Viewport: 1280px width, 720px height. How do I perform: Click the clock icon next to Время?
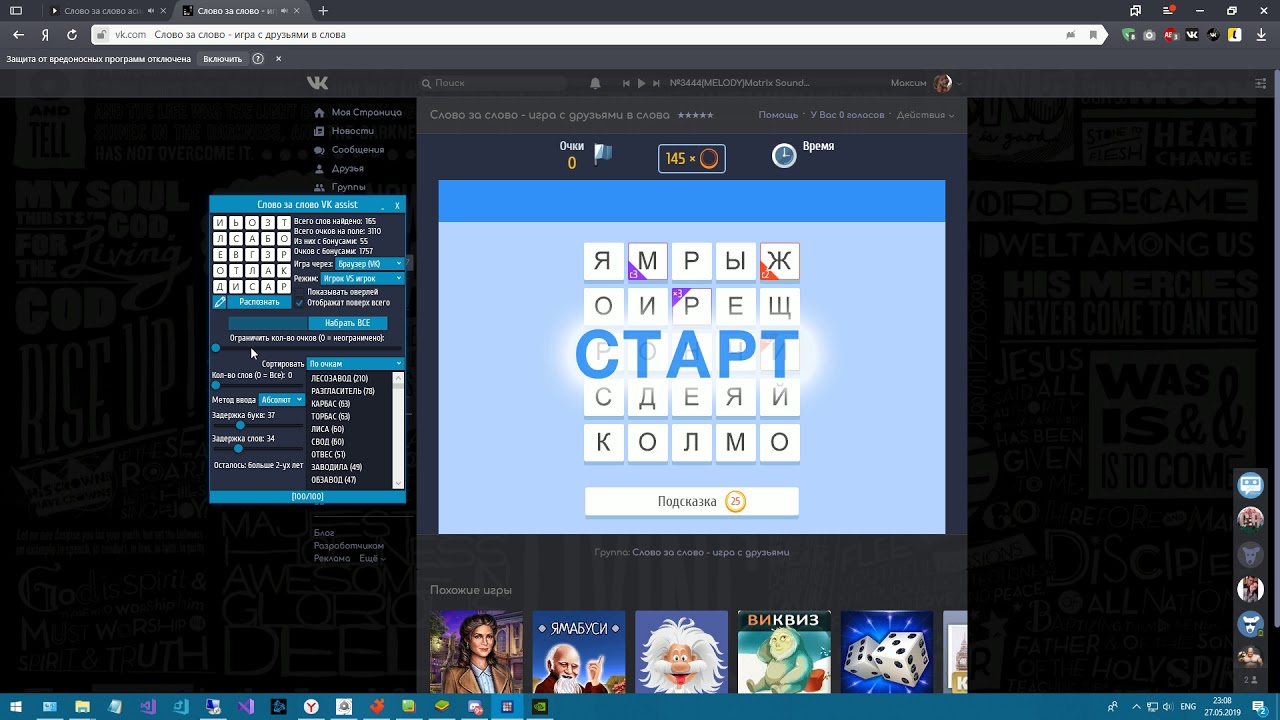(784, 155)
